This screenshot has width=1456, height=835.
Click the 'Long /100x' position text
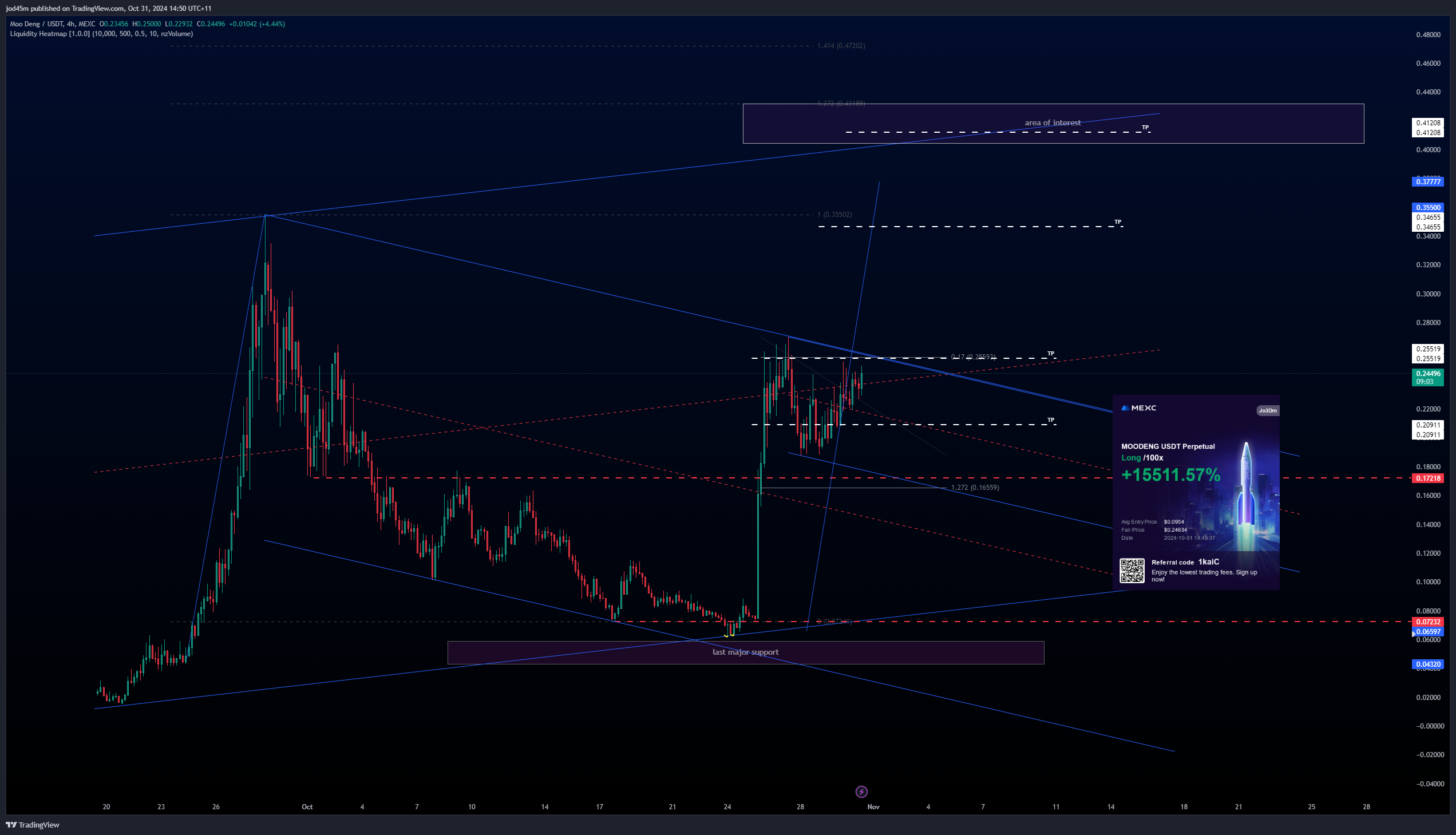[x=1142, y=458]
